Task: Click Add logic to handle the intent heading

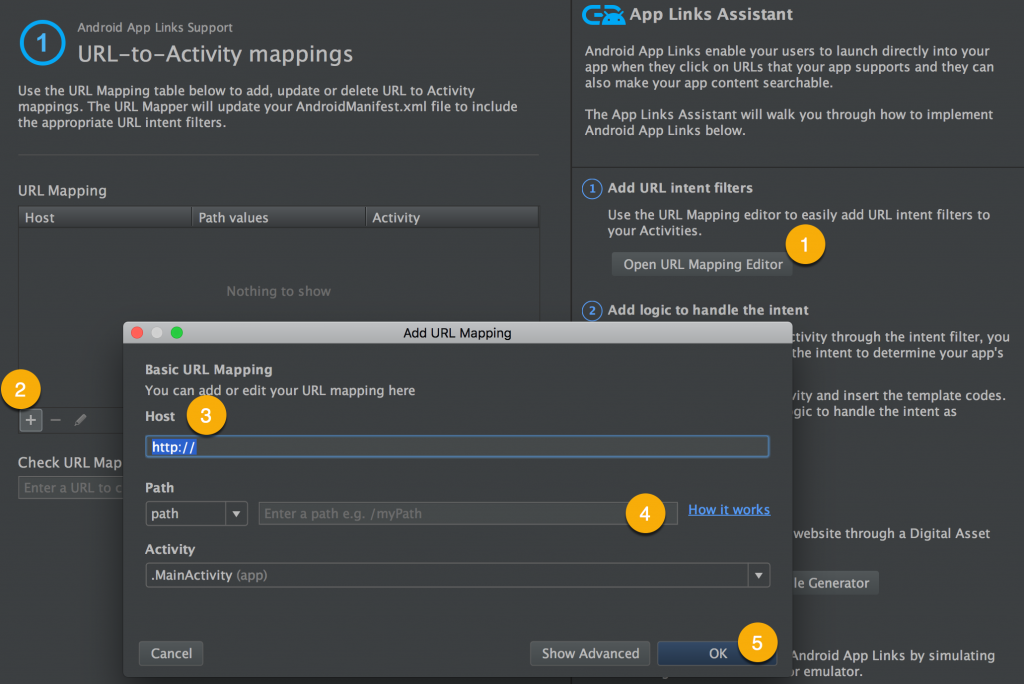Action: [708, 310]
